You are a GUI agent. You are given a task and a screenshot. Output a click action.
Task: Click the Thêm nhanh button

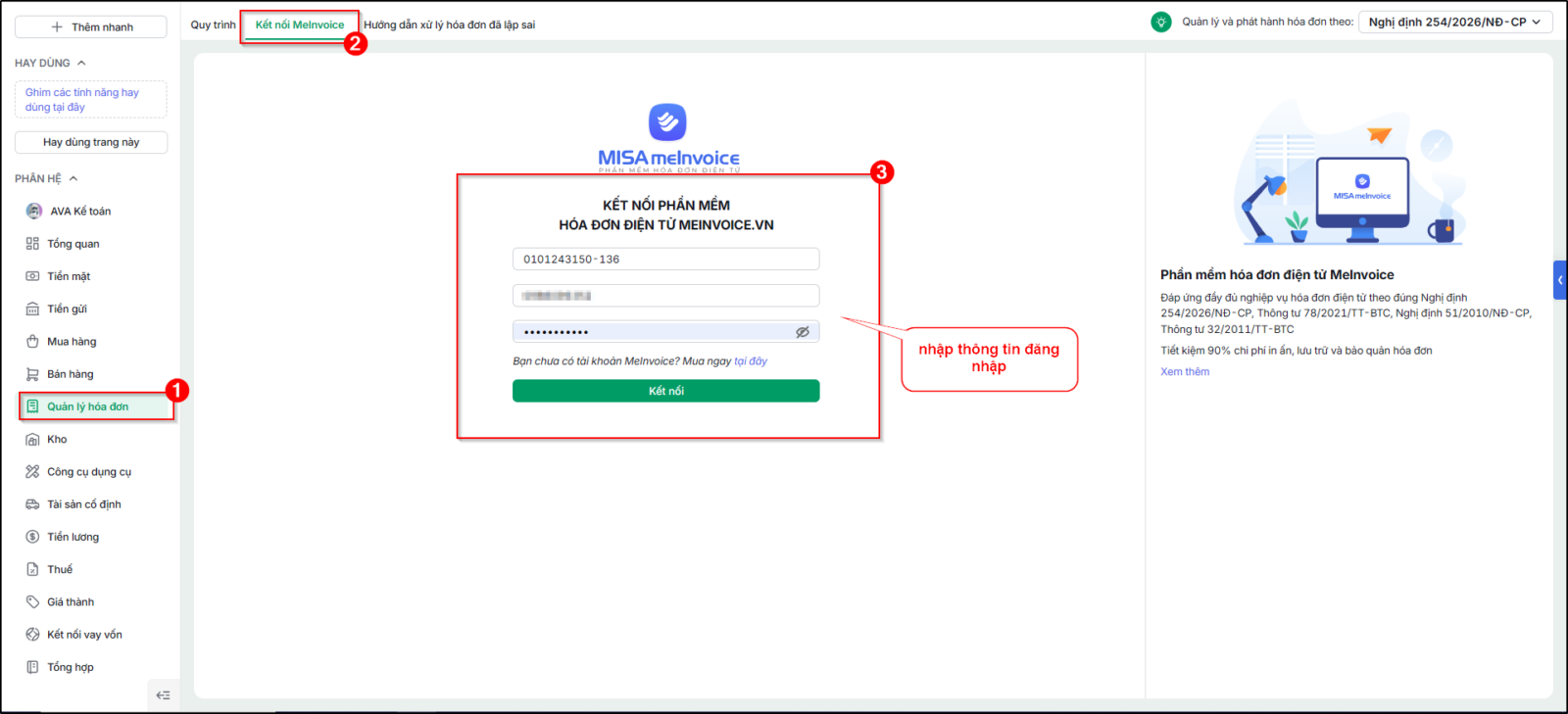[91, 27]
